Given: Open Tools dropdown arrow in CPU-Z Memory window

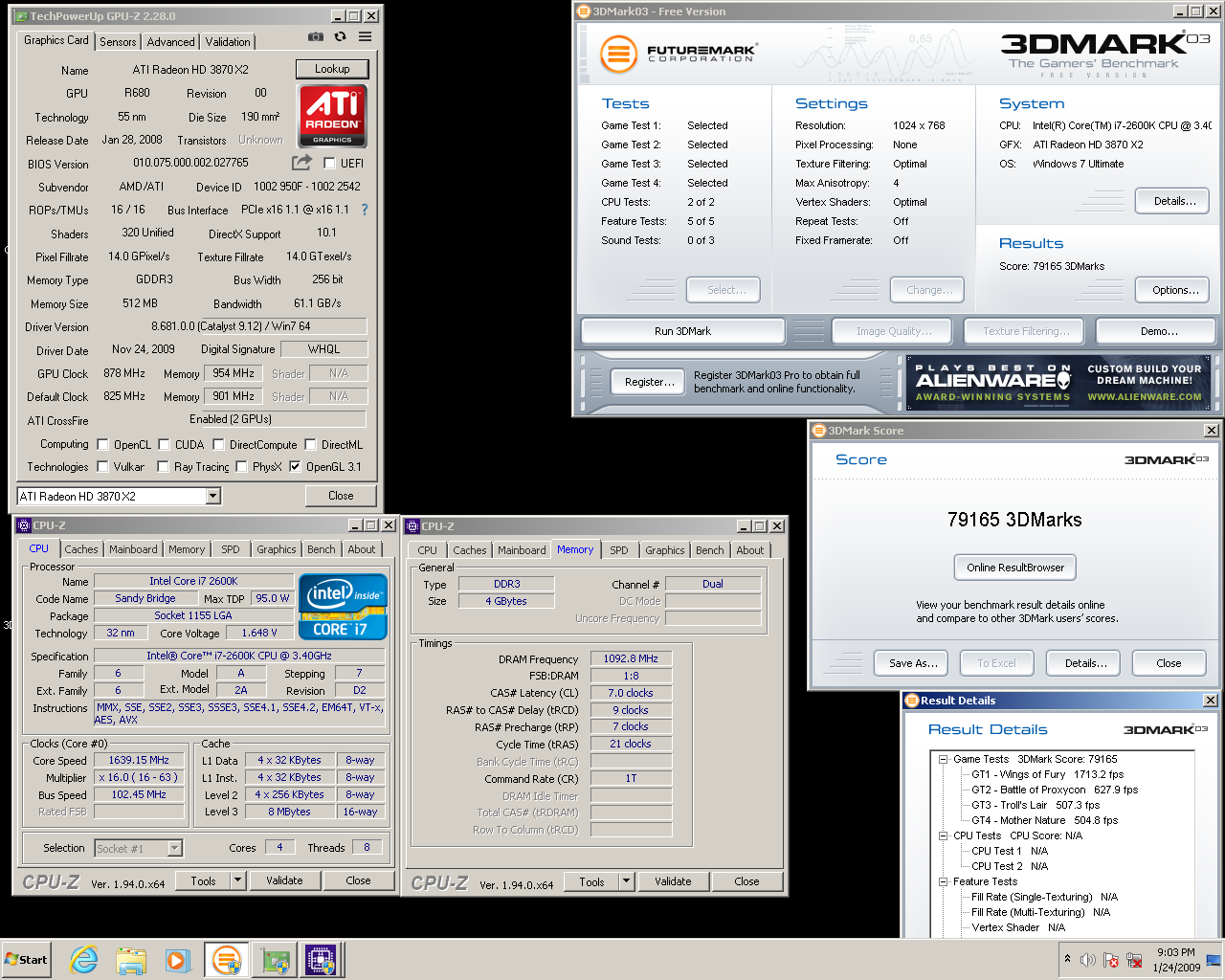Looking at the screenshot, I should [627, 881].
